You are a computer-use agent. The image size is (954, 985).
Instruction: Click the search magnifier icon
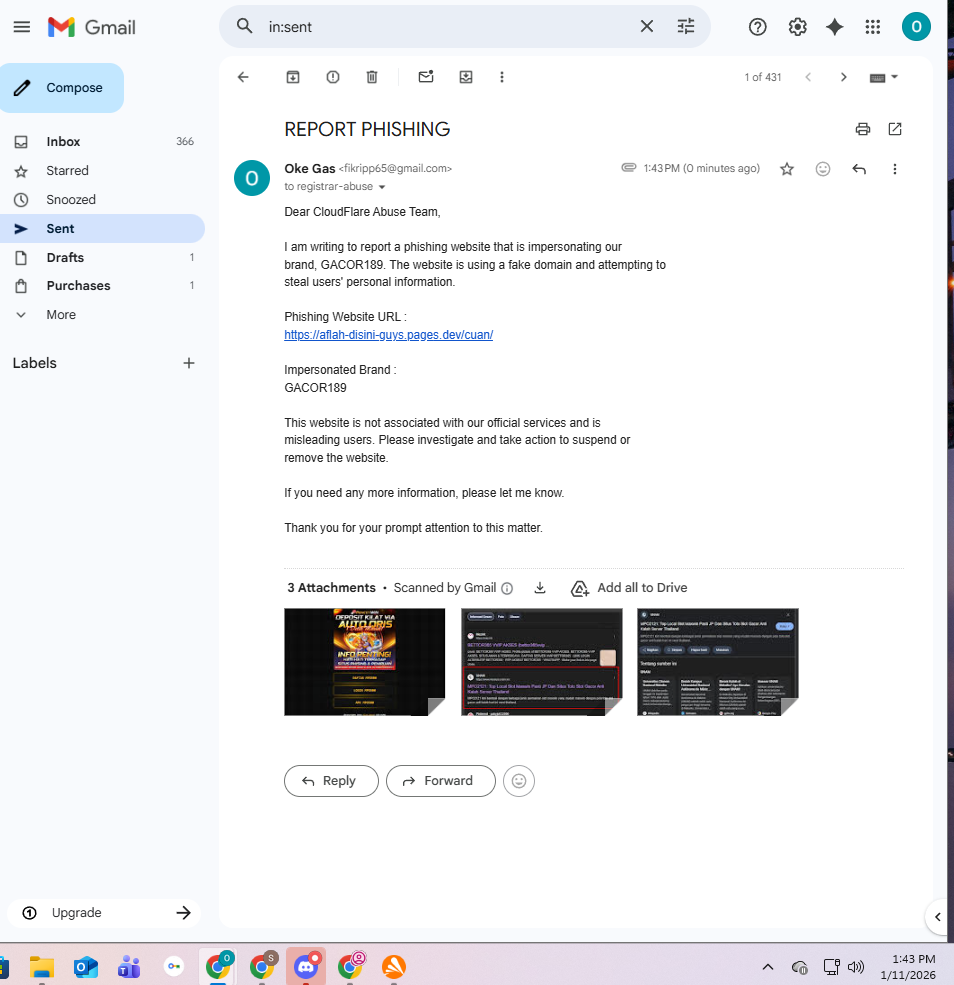[244, 26]
